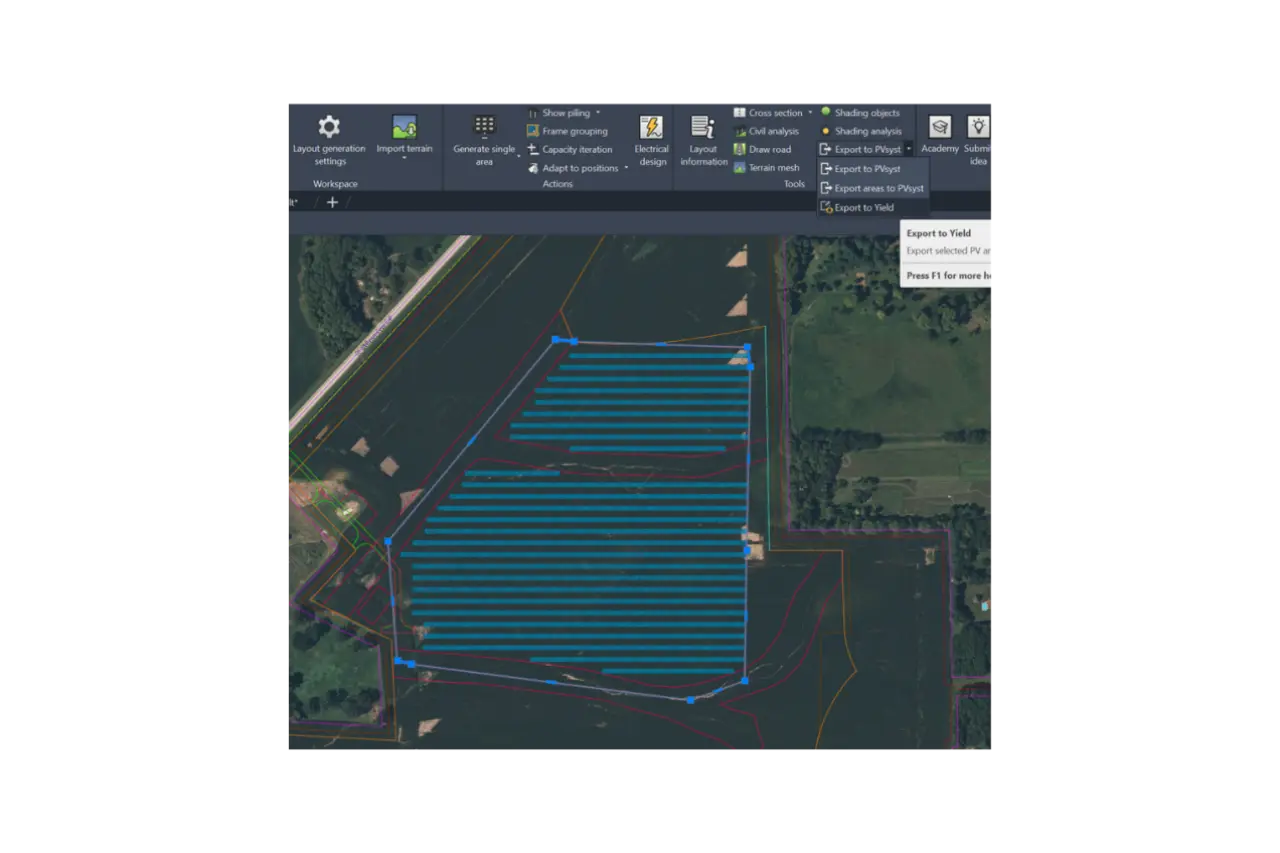Viewport: 1280px width, 853px height.
Task: Open Layout generation settings gear
Action: (329, 127)
